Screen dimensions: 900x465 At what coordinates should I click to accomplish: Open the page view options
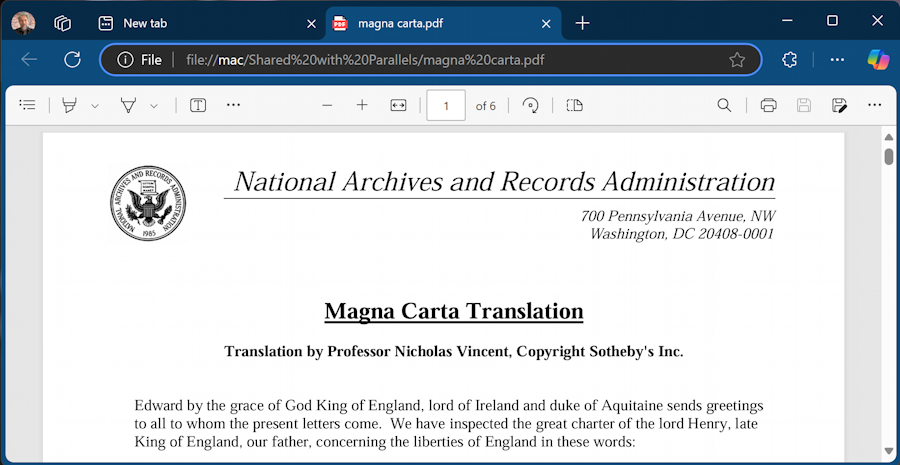coord(575,105)
